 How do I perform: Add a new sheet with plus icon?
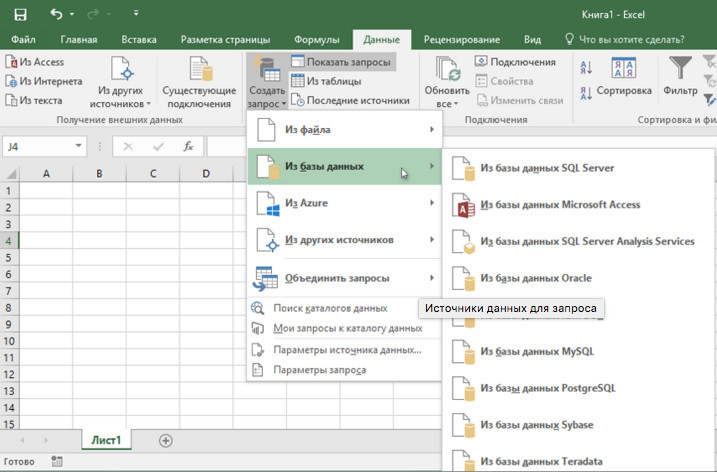[x=166, y=440]
